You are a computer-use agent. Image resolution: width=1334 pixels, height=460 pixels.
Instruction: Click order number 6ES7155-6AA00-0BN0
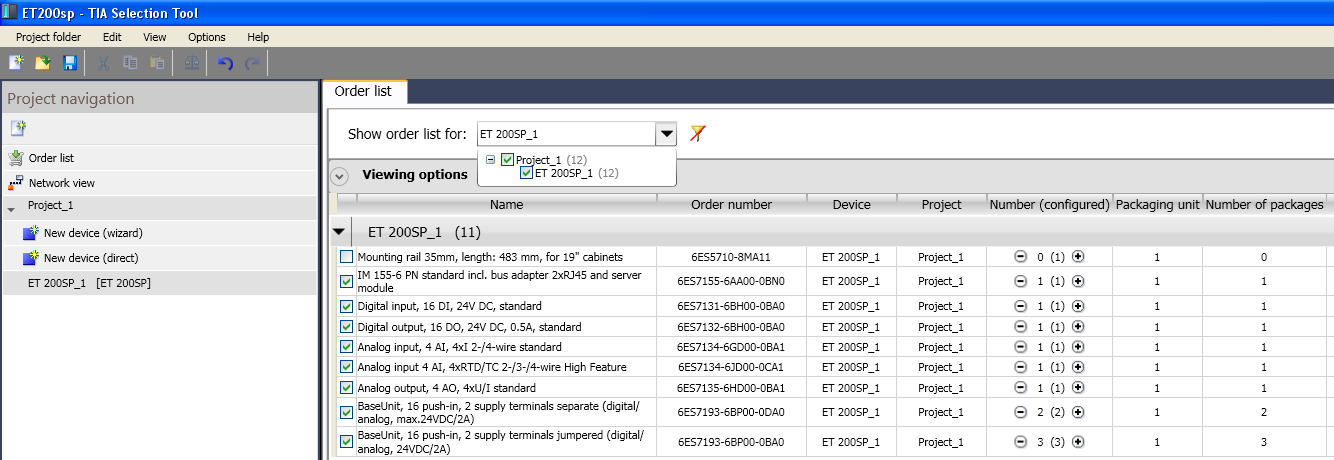[731, 281]
